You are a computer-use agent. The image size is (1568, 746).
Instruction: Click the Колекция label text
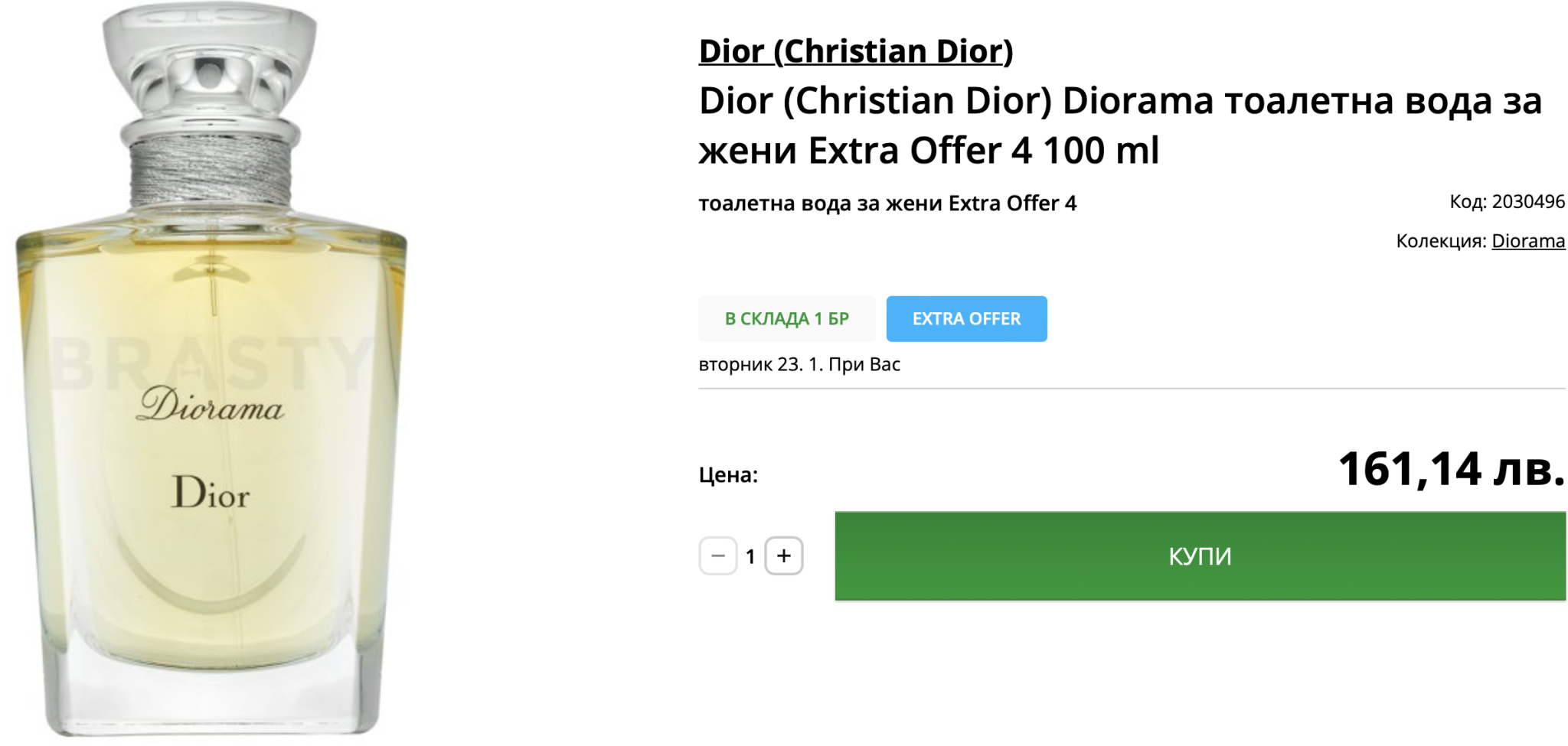(1441, 241)
